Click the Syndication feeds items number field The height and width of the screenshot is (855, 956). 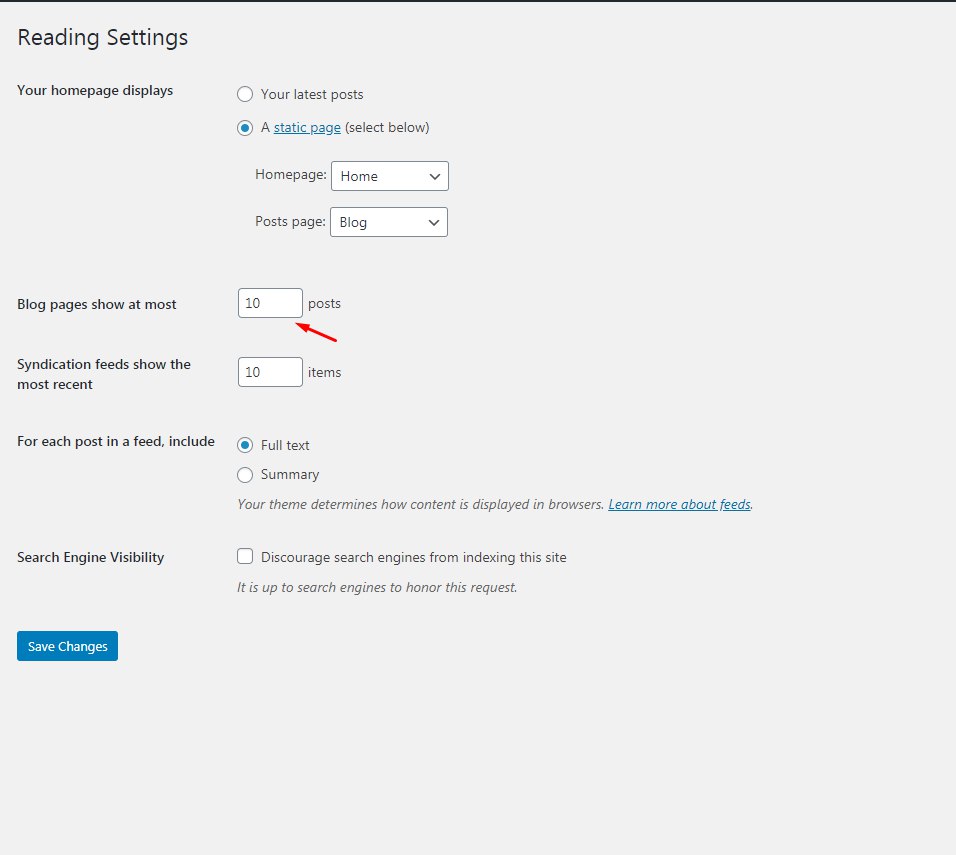[x=270, y=372]
